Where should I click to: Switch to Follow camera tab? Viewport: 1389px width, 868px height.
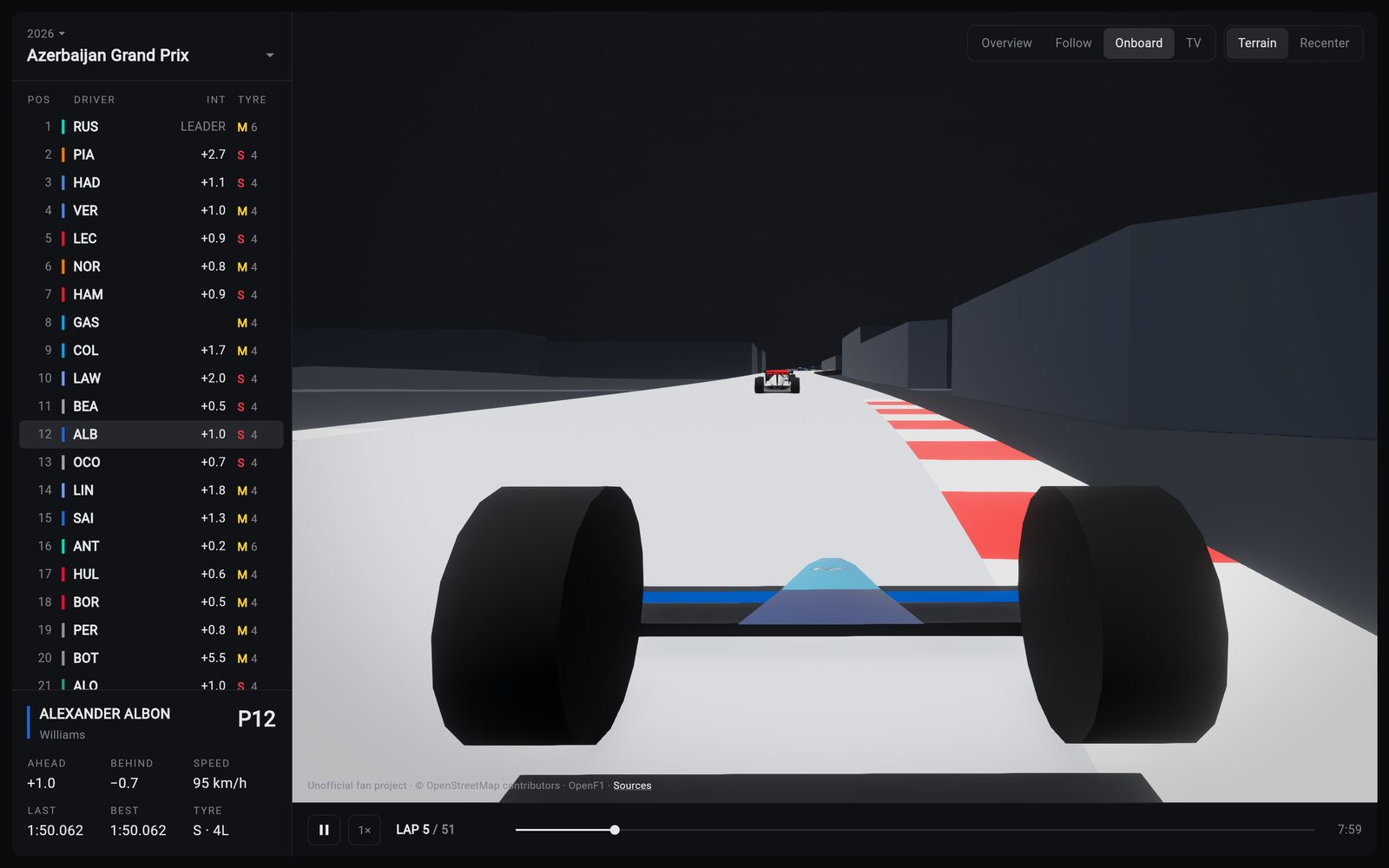point(1073,43)
